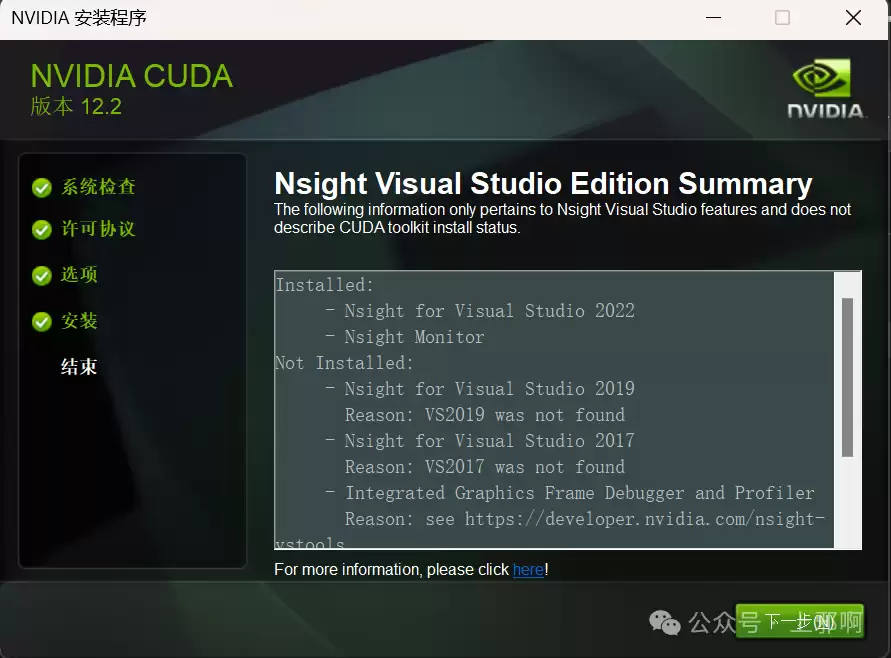
Task: Click the 'Nsight Visual Studio Edition Summary' title
Action: pos(543,184)
